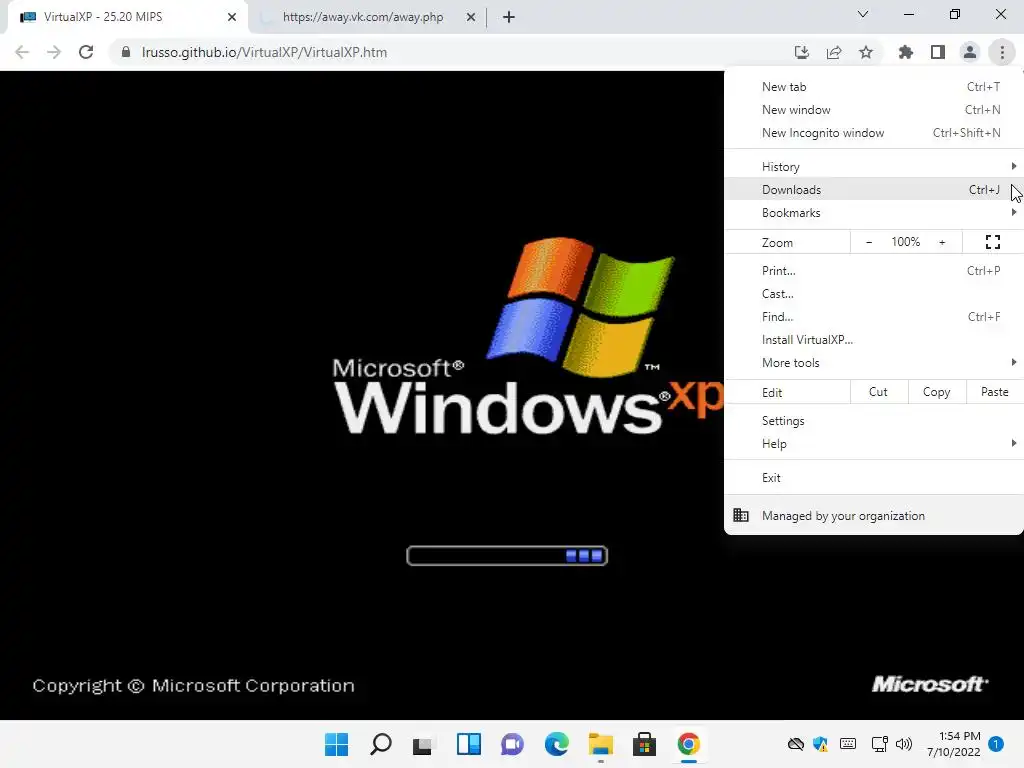Viewport: 1024px width, 768px height.
Task: Expand the History submenu
Action: coord(874,167)
